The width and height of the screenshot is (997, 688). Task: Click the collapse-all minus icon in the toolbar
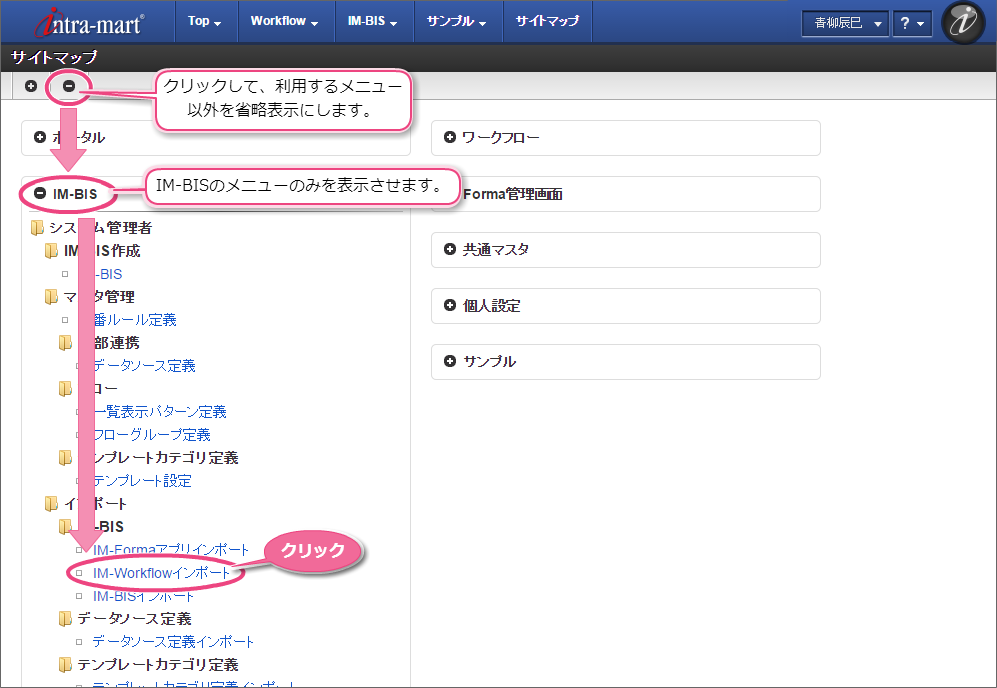69,85
